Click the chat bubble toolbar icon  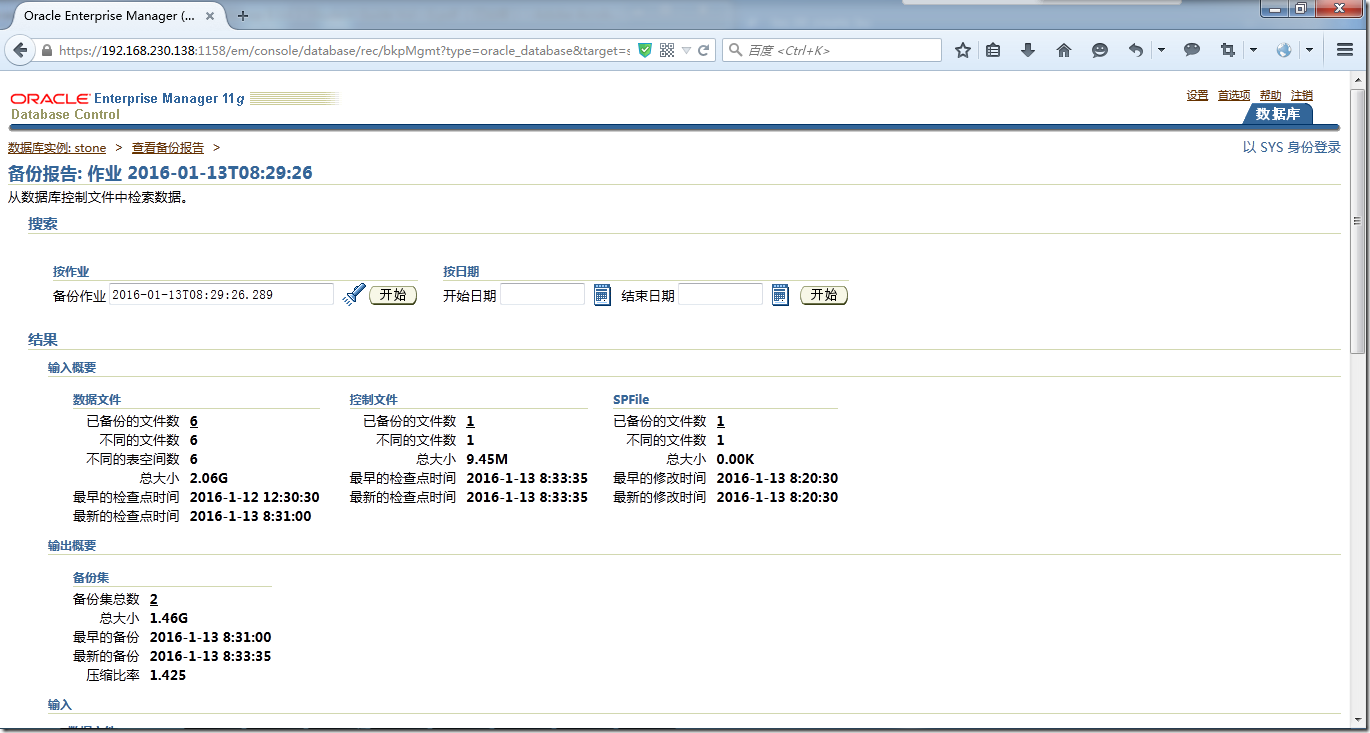click(x=1192, y=50)
